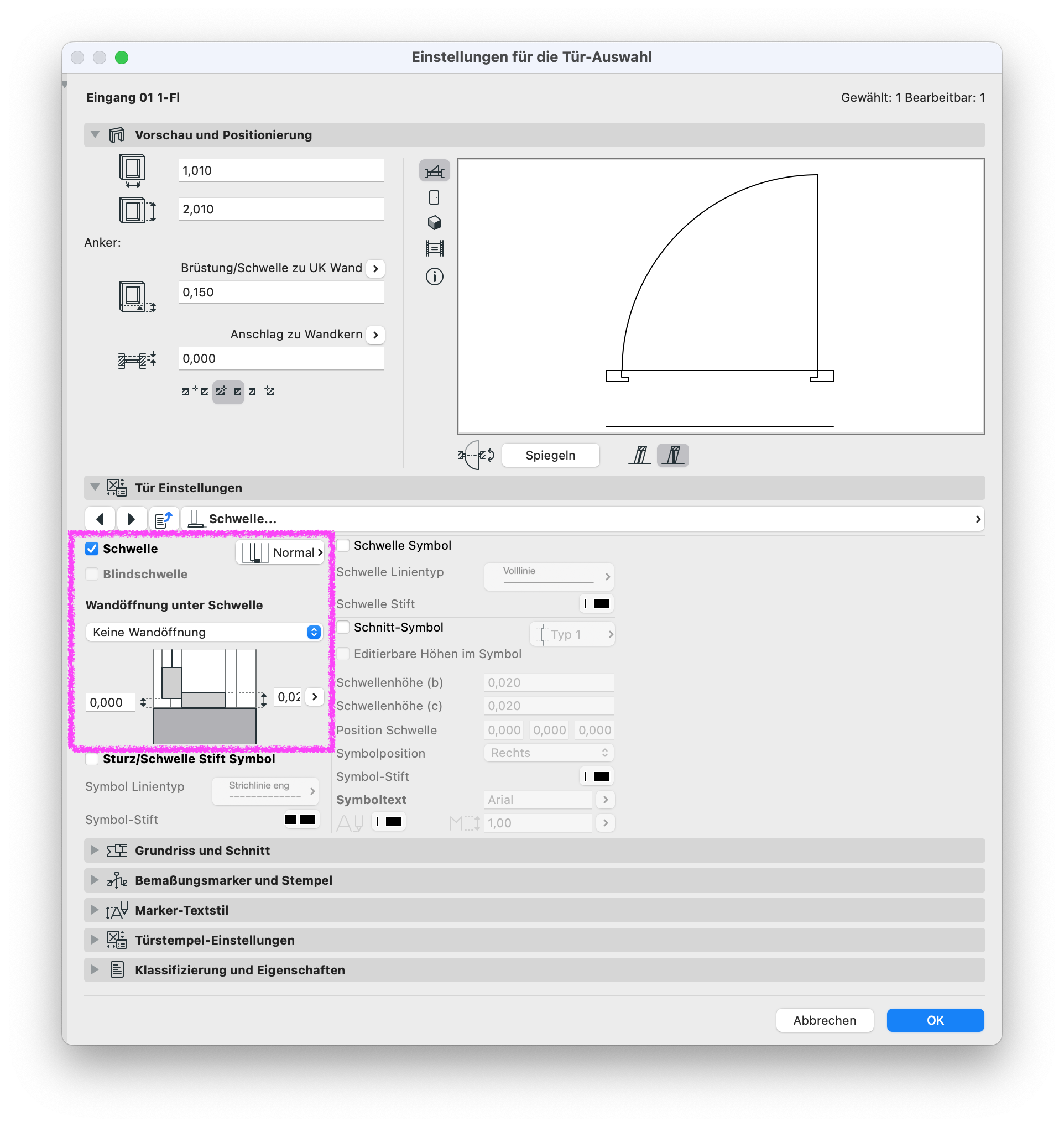Select the rightmost reveal anchor option
The height and width of the screenshot is (1127, 1064).
point(262,392)
